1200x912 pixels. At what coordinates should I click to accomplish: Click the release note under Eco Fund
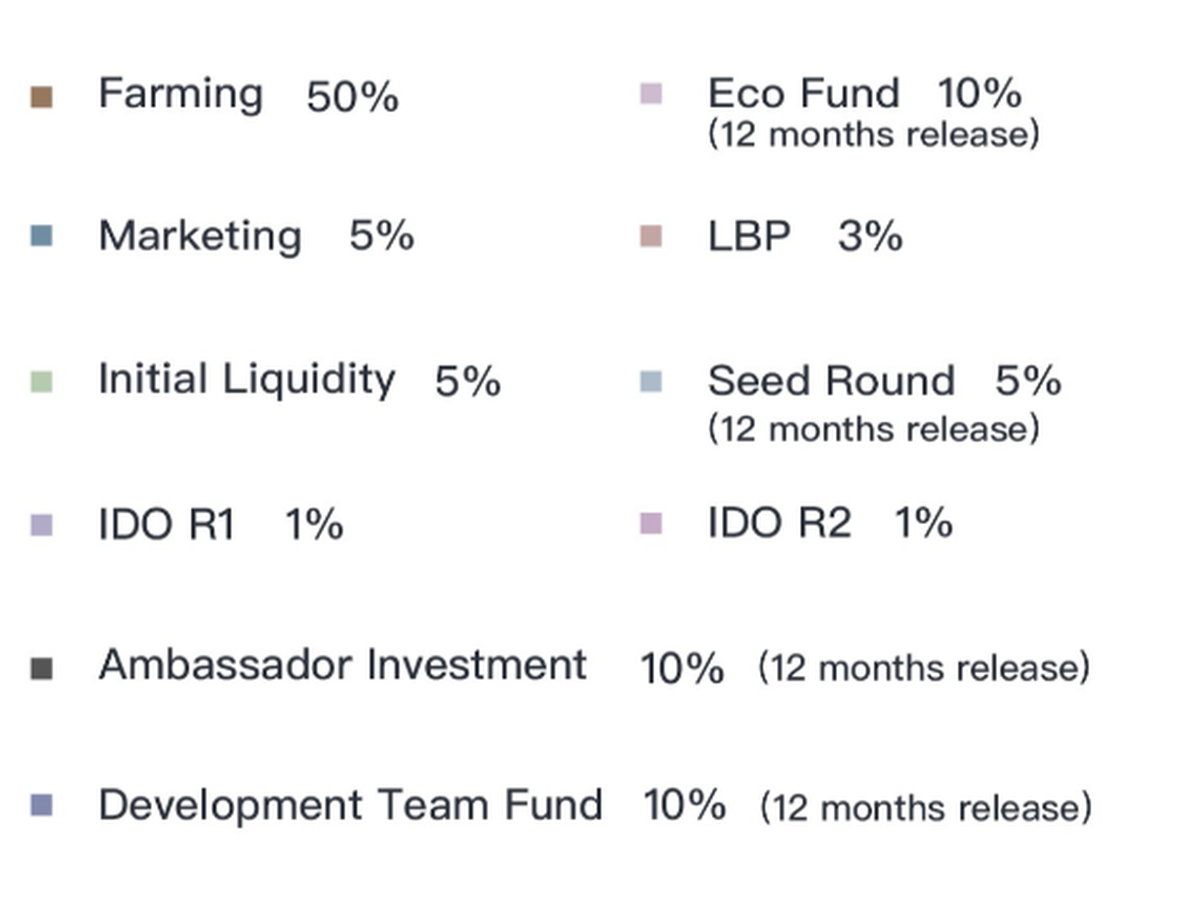[873, 134]
